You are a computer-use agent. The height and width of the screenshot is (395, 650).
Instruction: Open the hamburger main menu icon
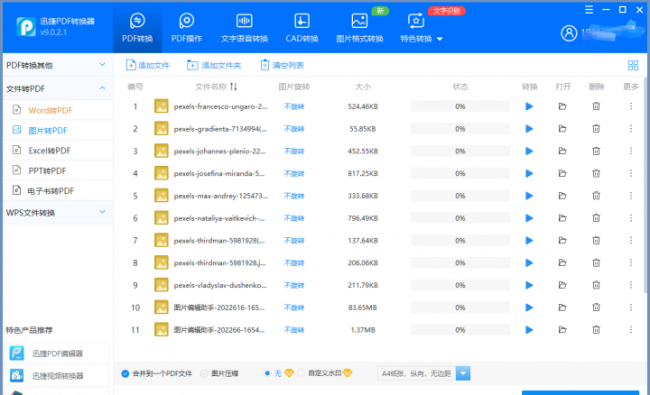coord(589,10)
